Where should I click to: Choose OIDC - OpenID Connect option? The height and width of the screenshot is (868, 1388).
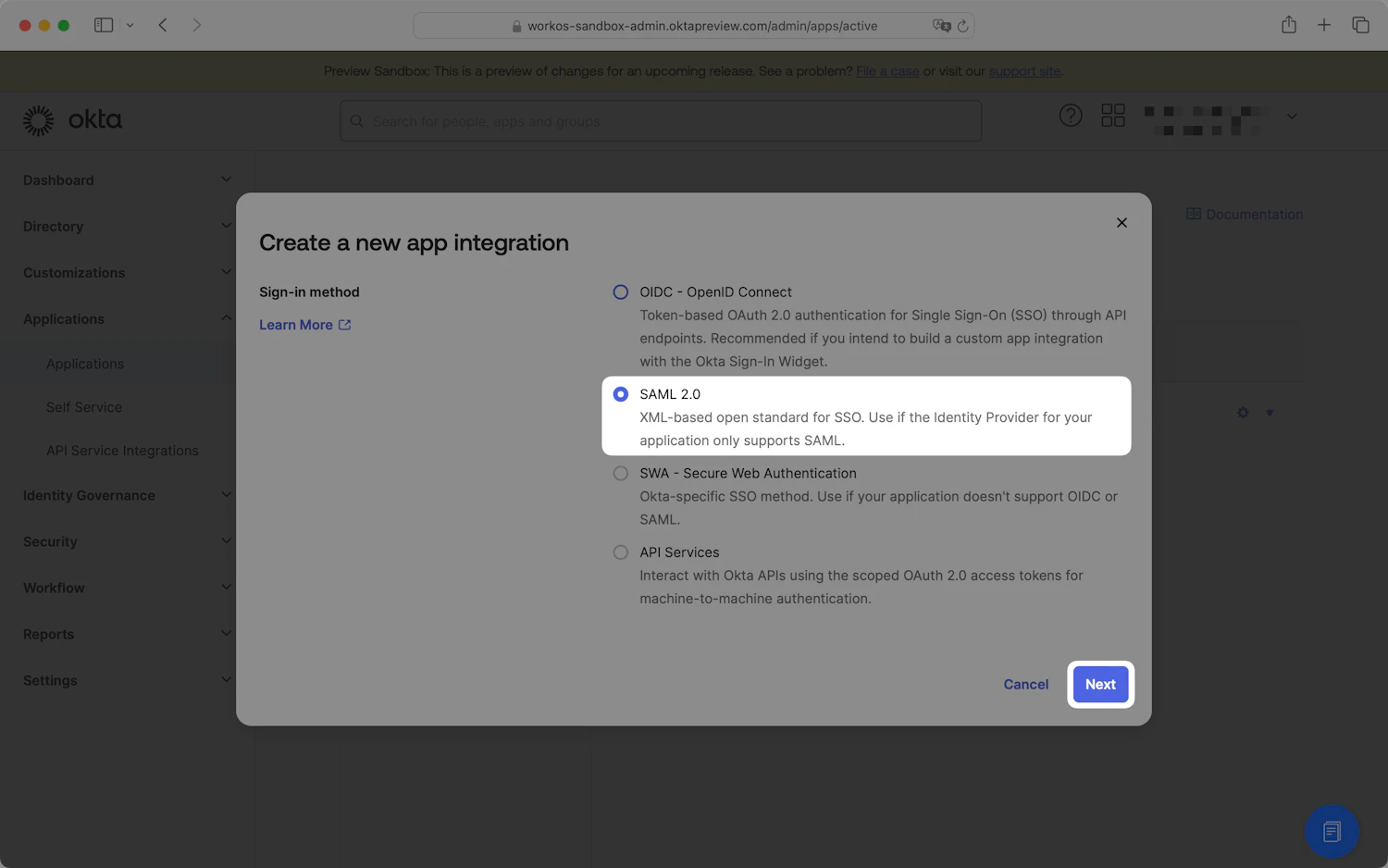coord(621,292)
